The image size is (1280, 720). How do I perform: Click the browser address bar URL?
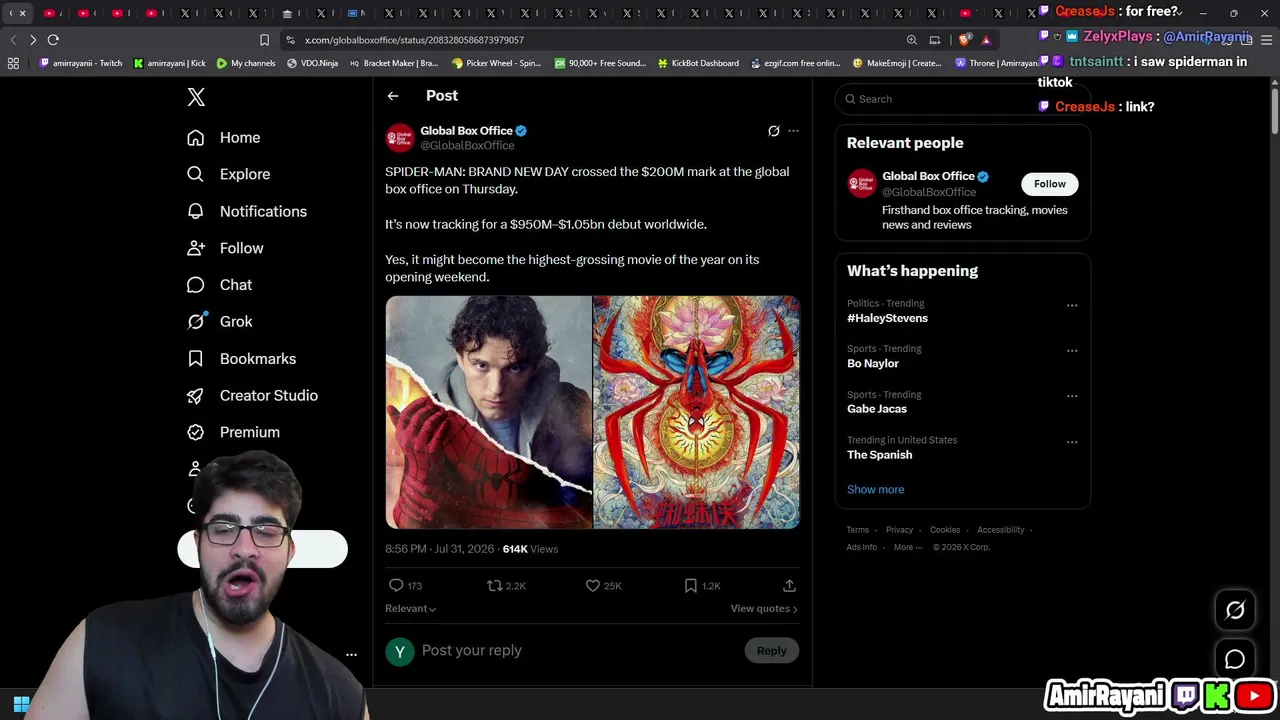(x=414, y=40)
